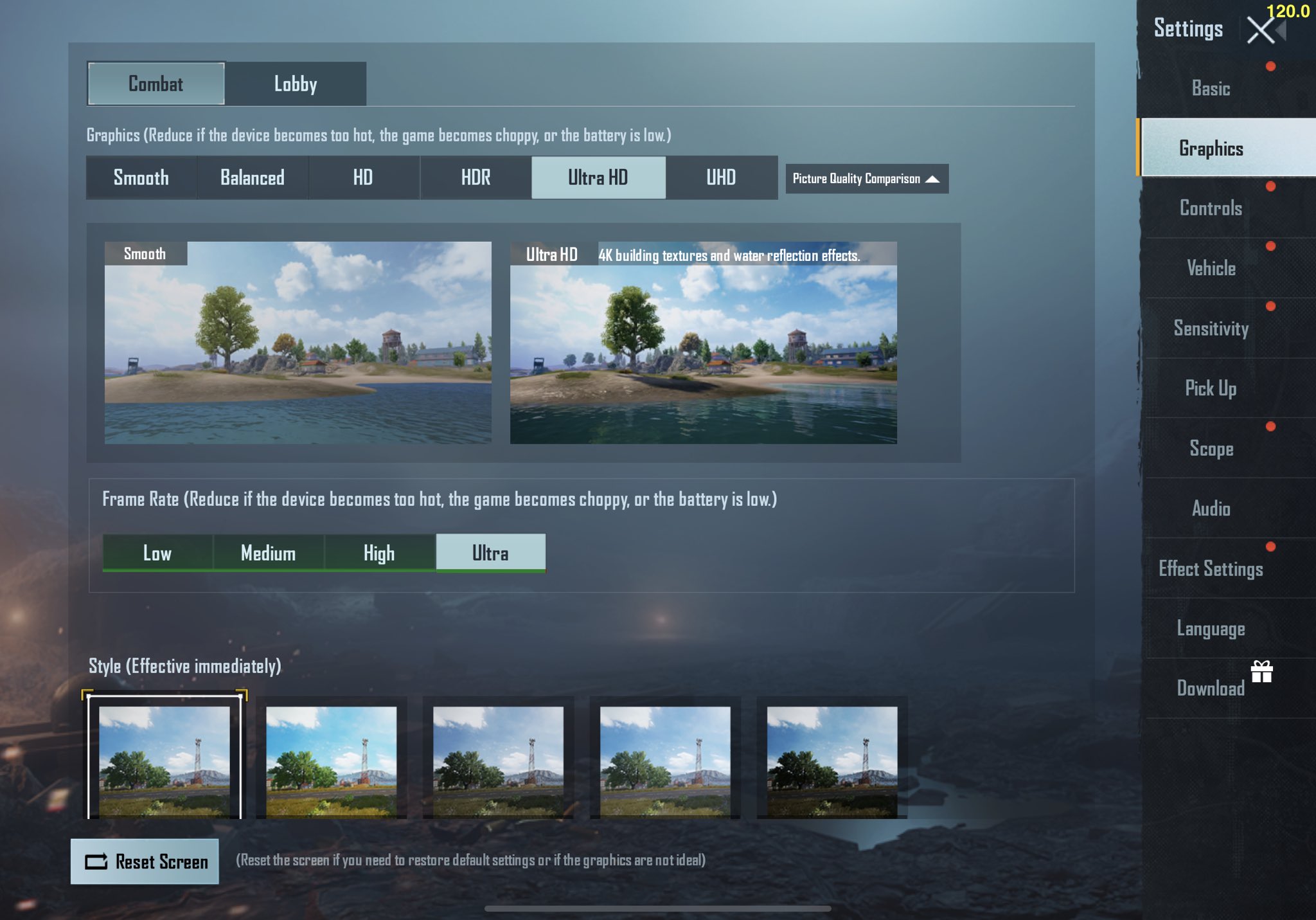This screenshot has height=920, width=1316.
Task: Select HDR graphics quality option
Action: 475,178
